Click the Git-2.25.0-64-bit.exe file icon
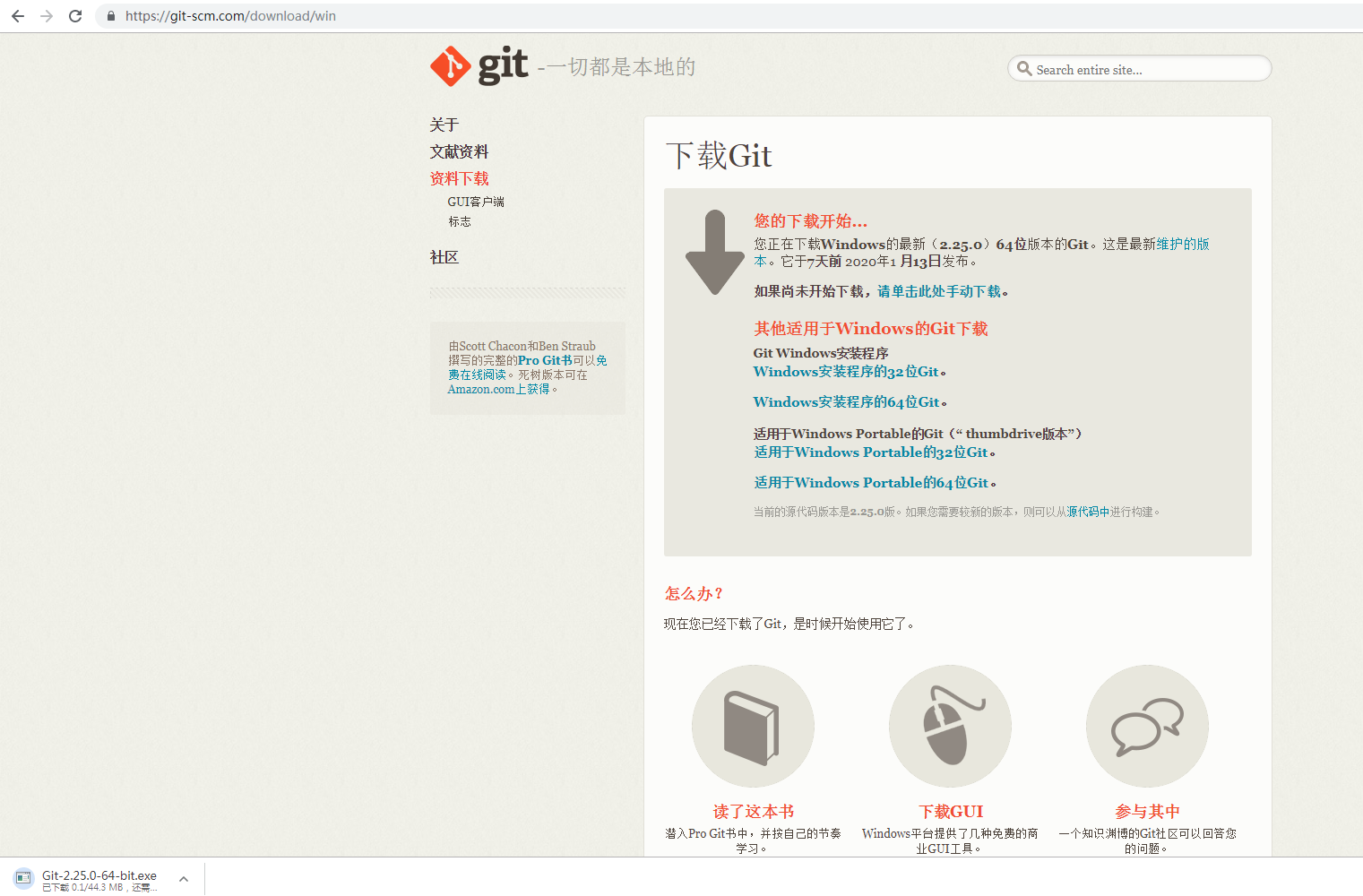The height and width of the screenshot is (896, 1363). (x=24, y=878)
